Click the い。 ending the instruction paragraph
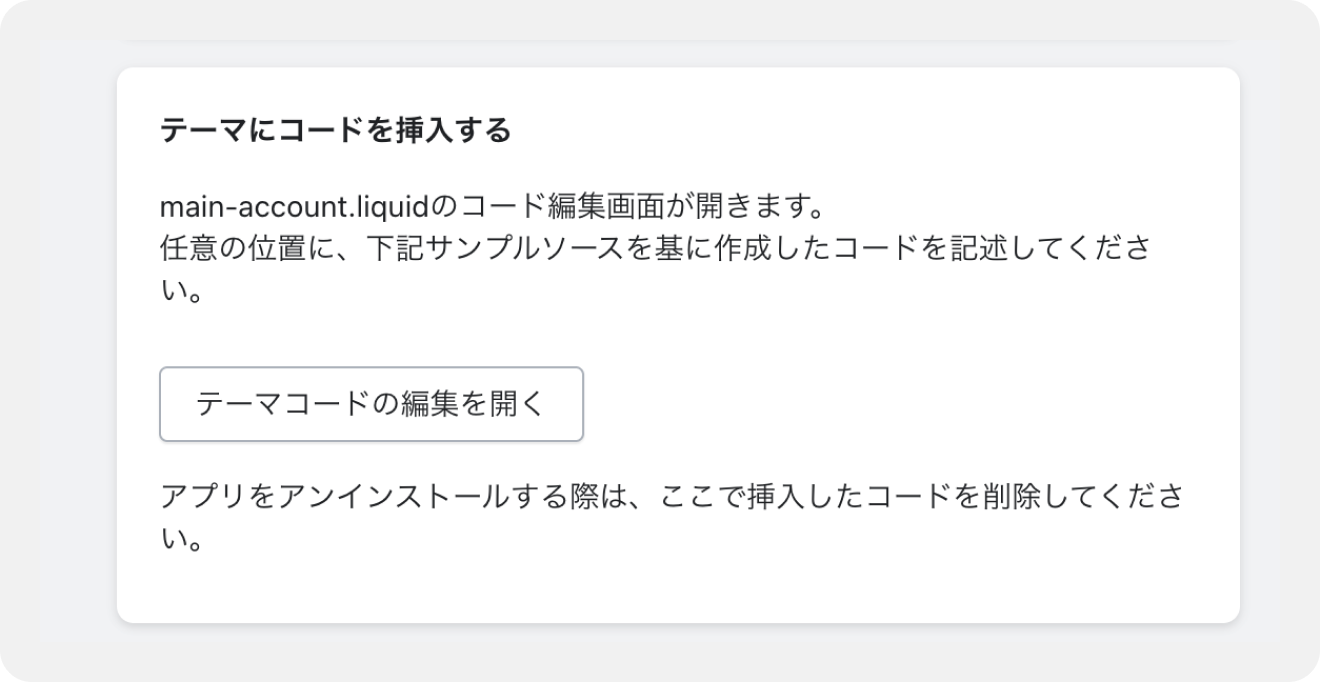This screenshot has width=1320, height=682. click(x=181, y=294)
